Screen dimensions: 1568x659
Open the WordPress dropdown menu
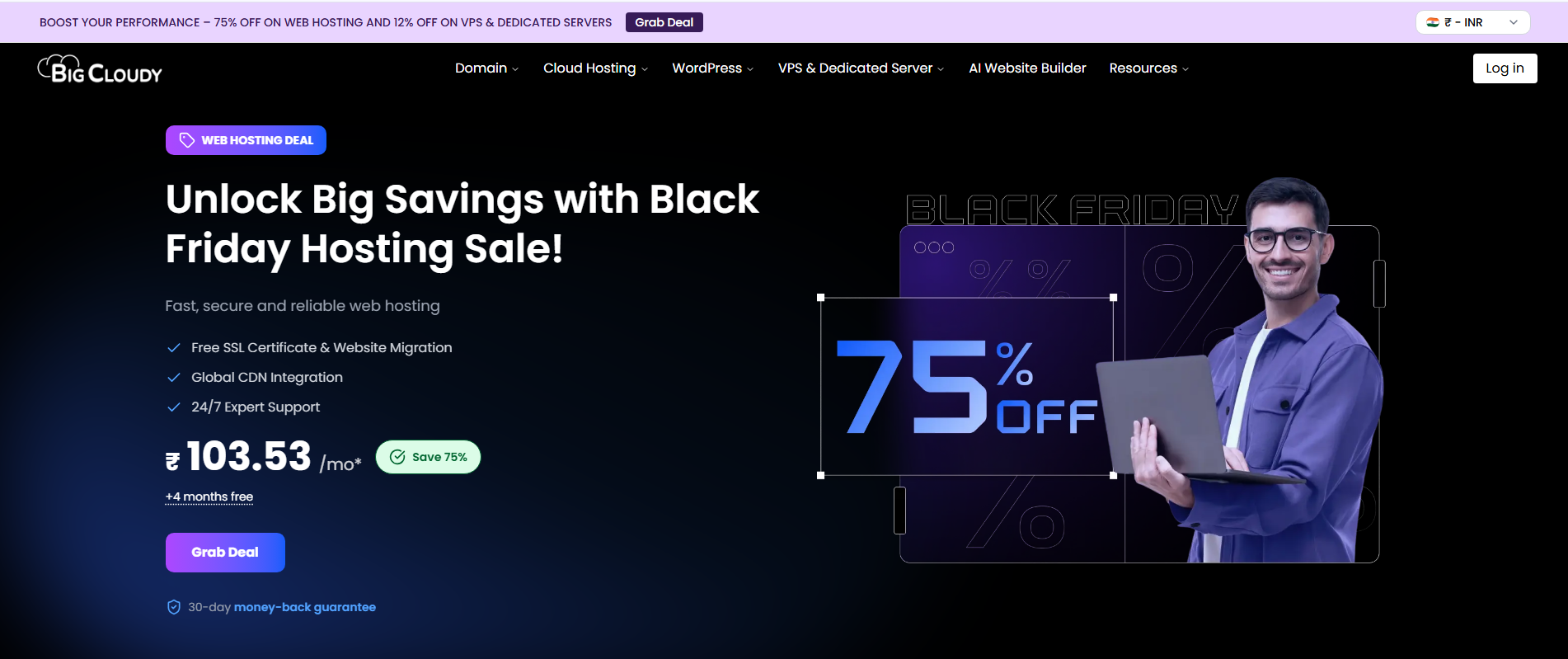coord(712,68)
